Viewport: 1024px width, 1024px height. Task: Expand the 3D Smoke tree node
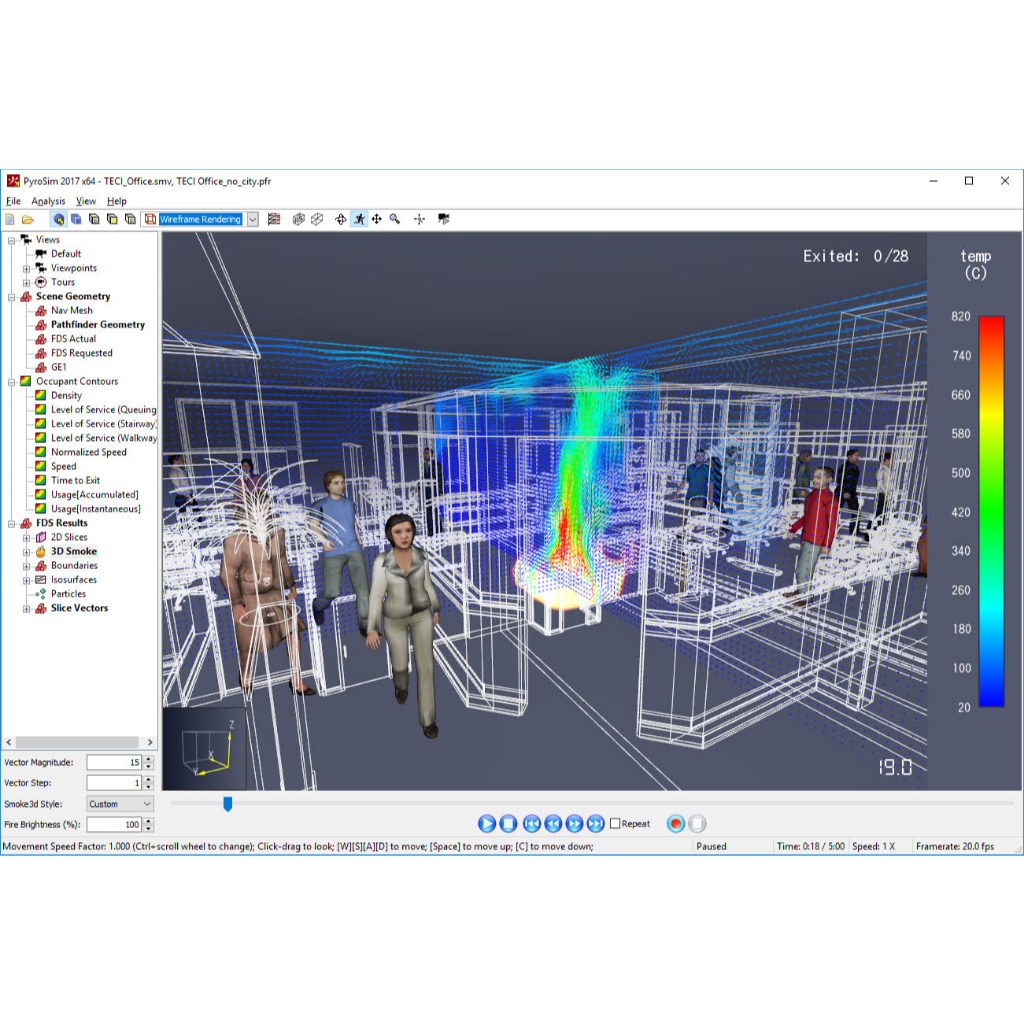click(26, 552)
